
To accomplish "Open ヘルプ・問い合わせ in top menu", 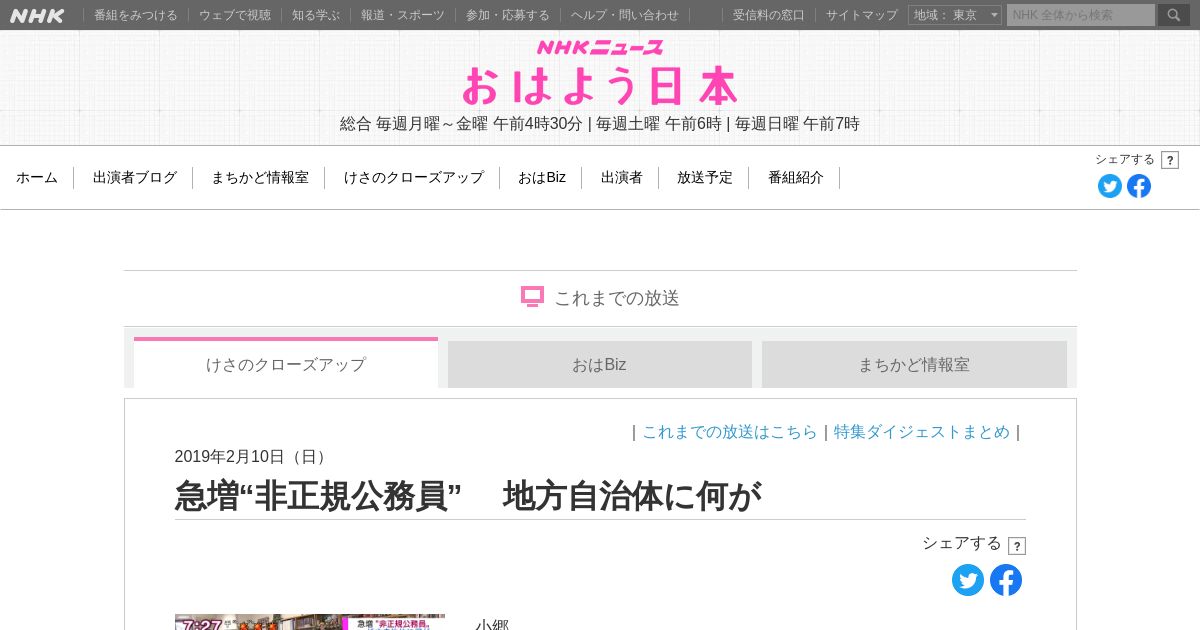I will click(x=625, y=15).
